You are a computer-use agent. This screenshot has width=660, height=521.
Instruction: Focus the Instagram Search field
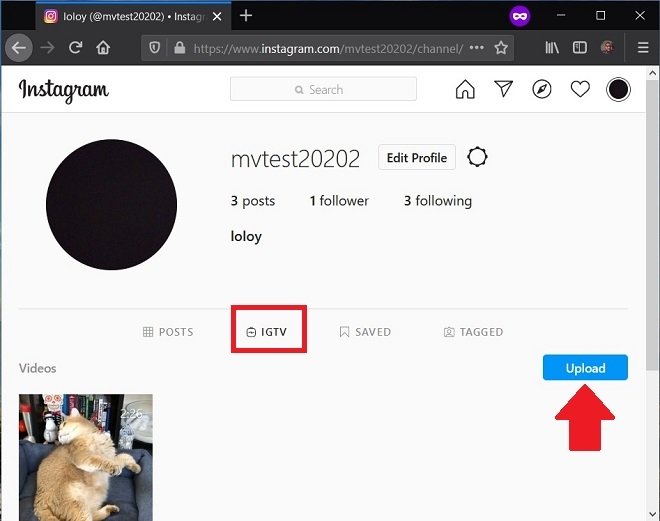(x=323, y=89)
